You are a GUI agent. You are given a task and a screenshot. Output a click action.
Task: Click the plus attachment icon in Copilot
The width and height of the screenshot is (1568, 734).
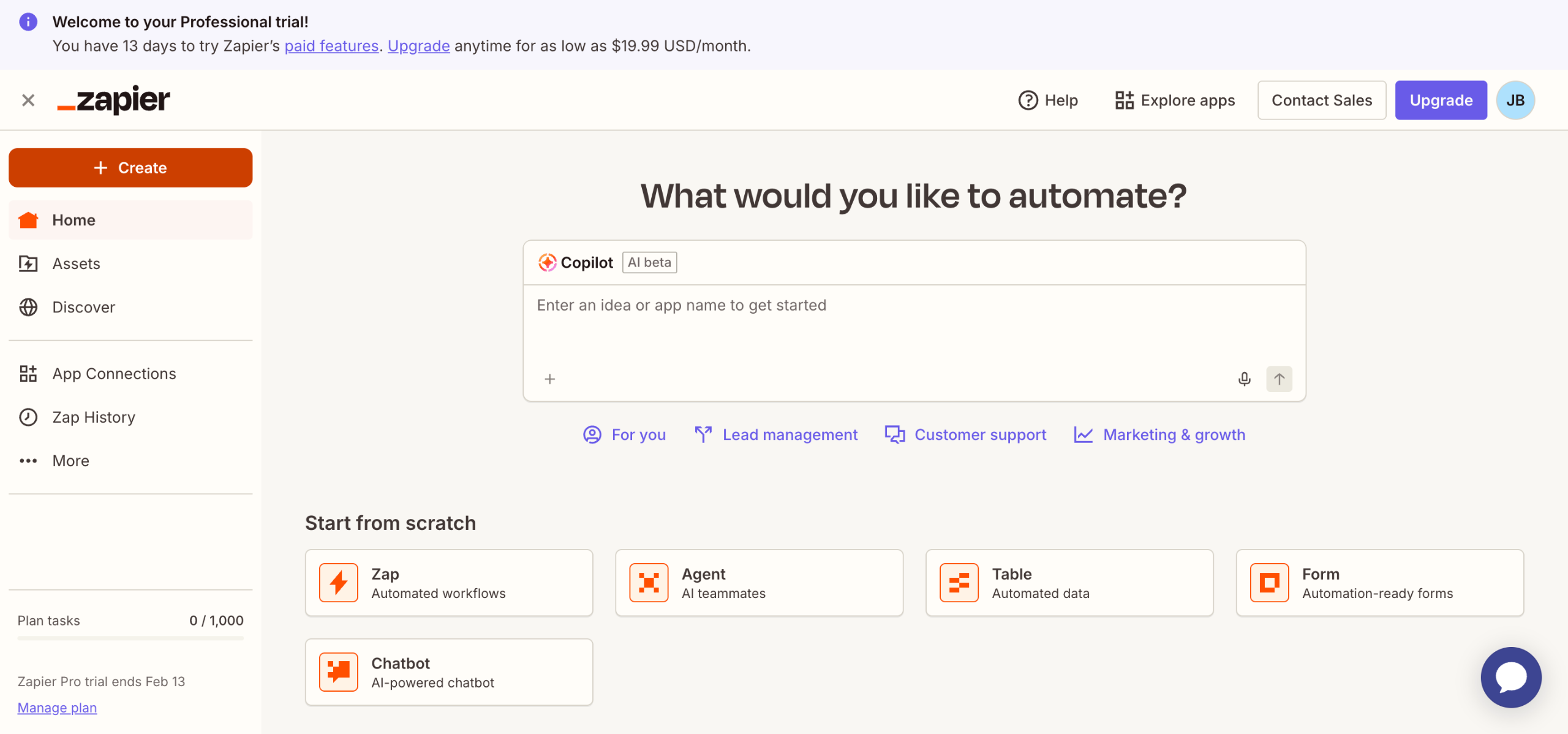(549, 379)
